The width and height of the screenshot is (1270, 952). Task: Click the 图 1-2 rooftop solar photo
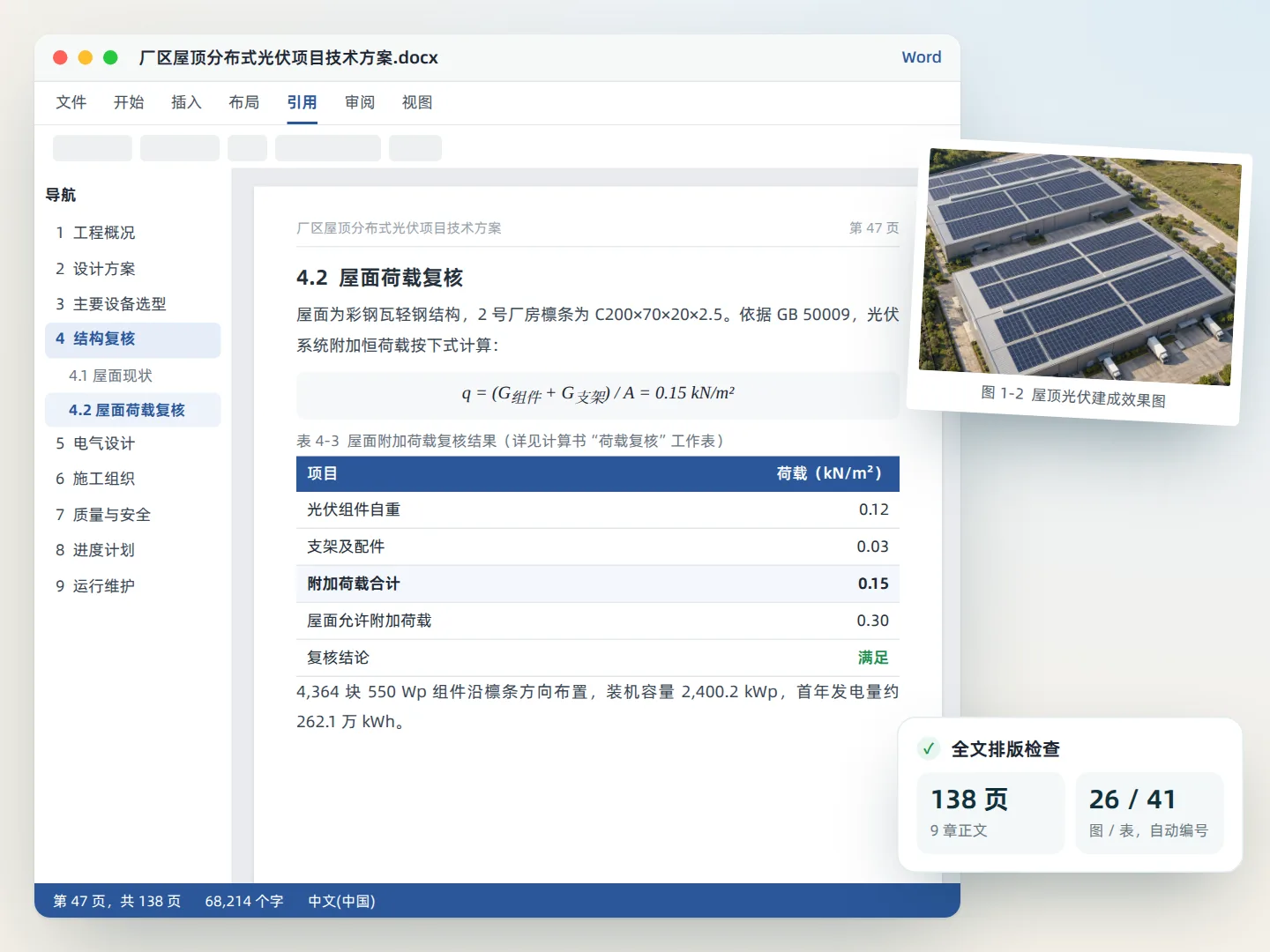point(1079,266)
